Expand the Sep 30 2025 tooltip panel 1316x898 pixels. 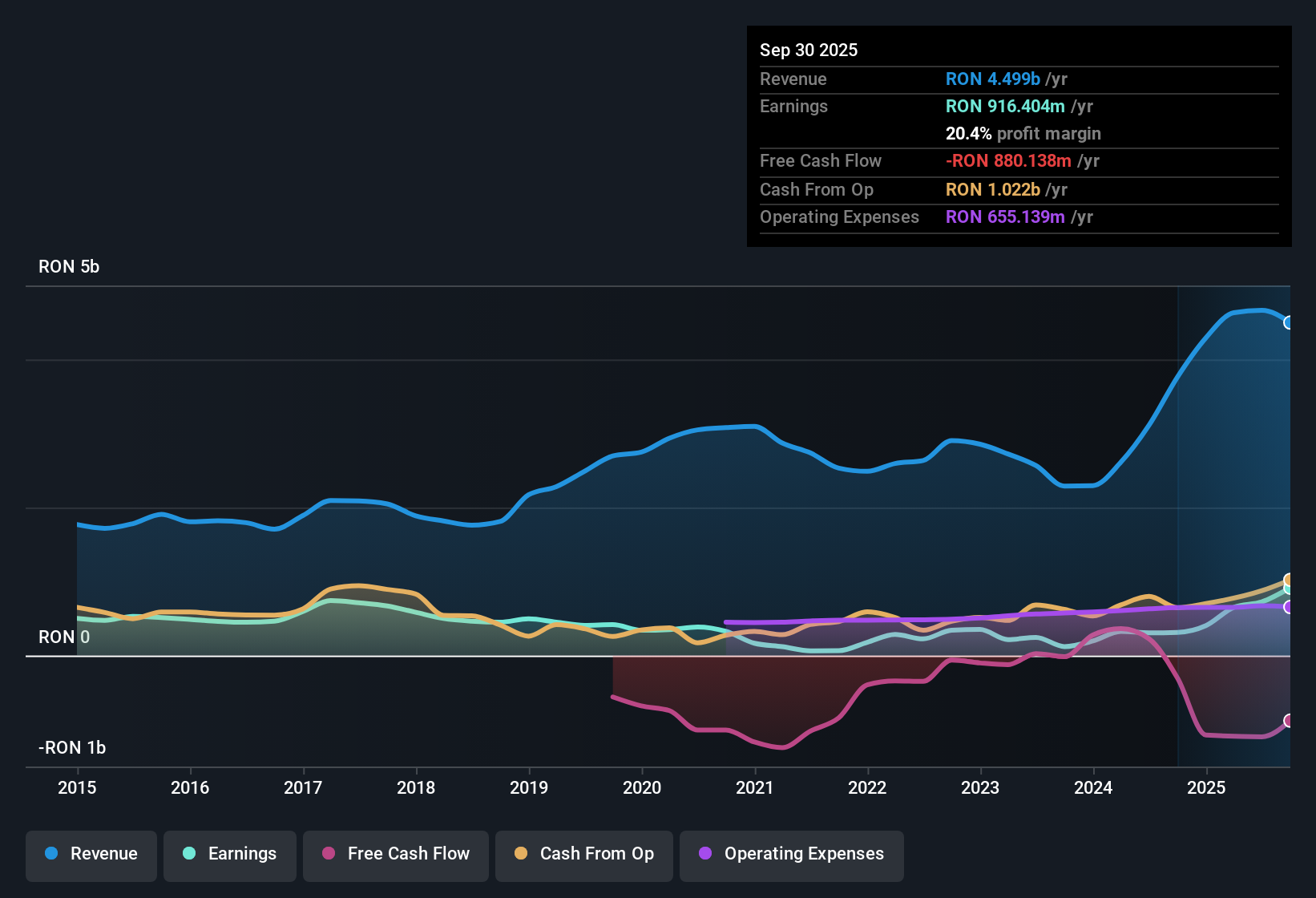click(809, 50)
